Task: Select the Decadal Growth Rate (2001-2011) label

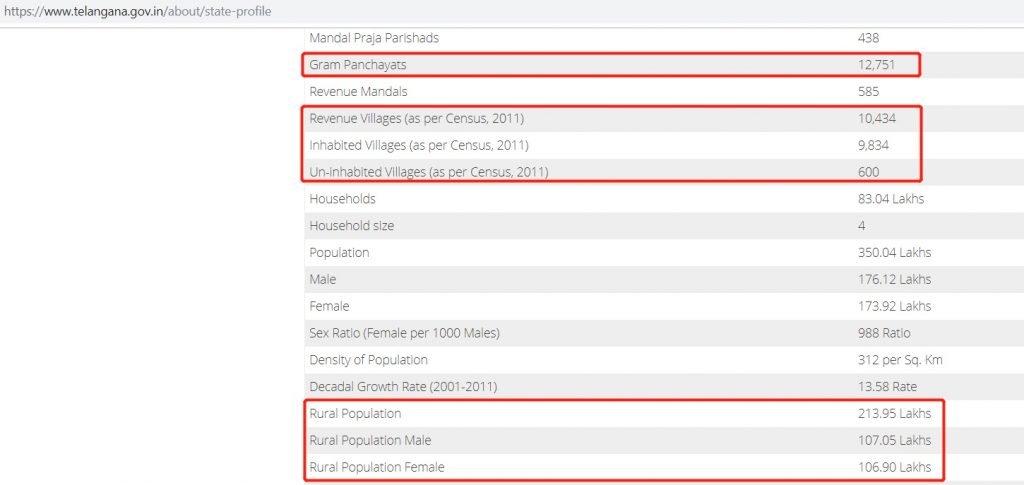Action: (x=403, y=387)
